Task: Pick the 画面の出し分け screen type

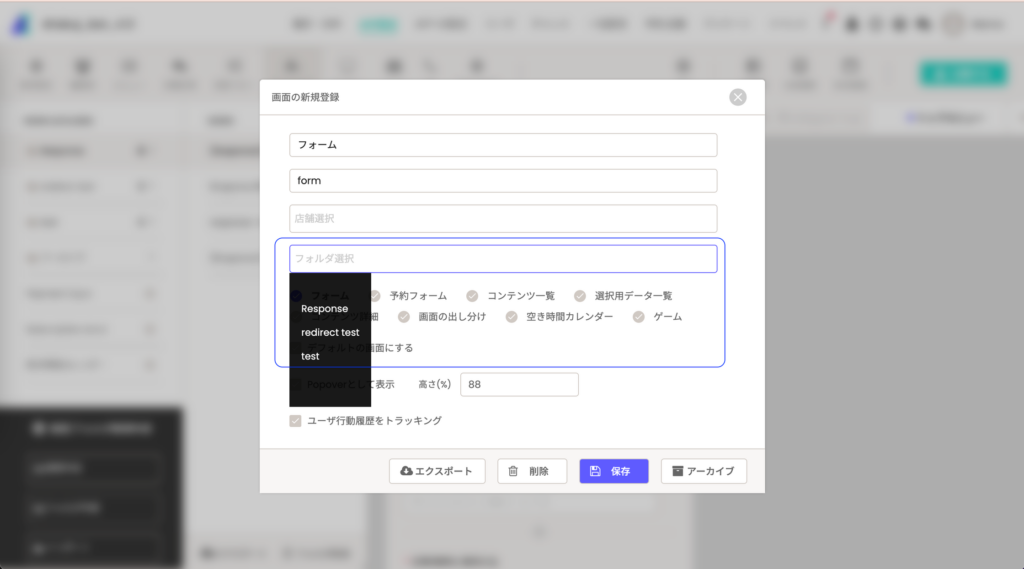Action: point(404,317)
